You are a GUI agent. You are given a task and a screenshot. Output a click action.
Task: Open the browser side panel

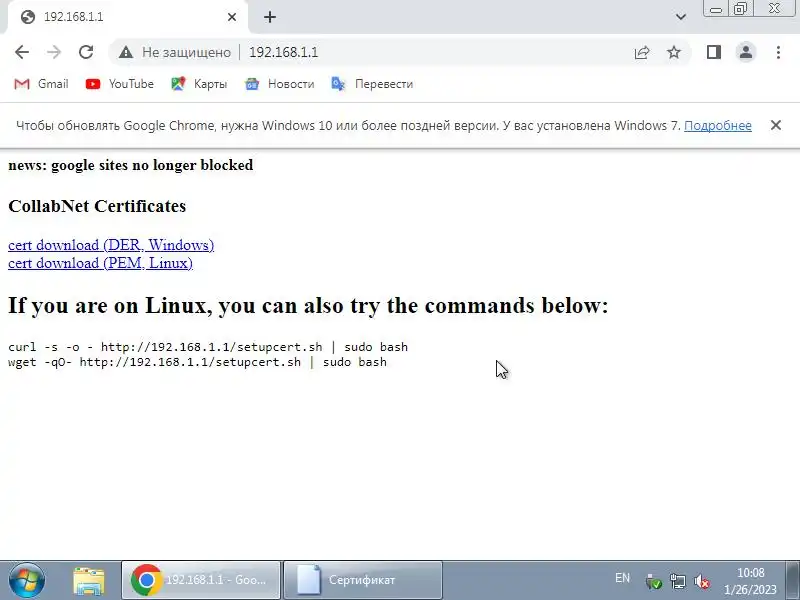[x=714, y=52]
